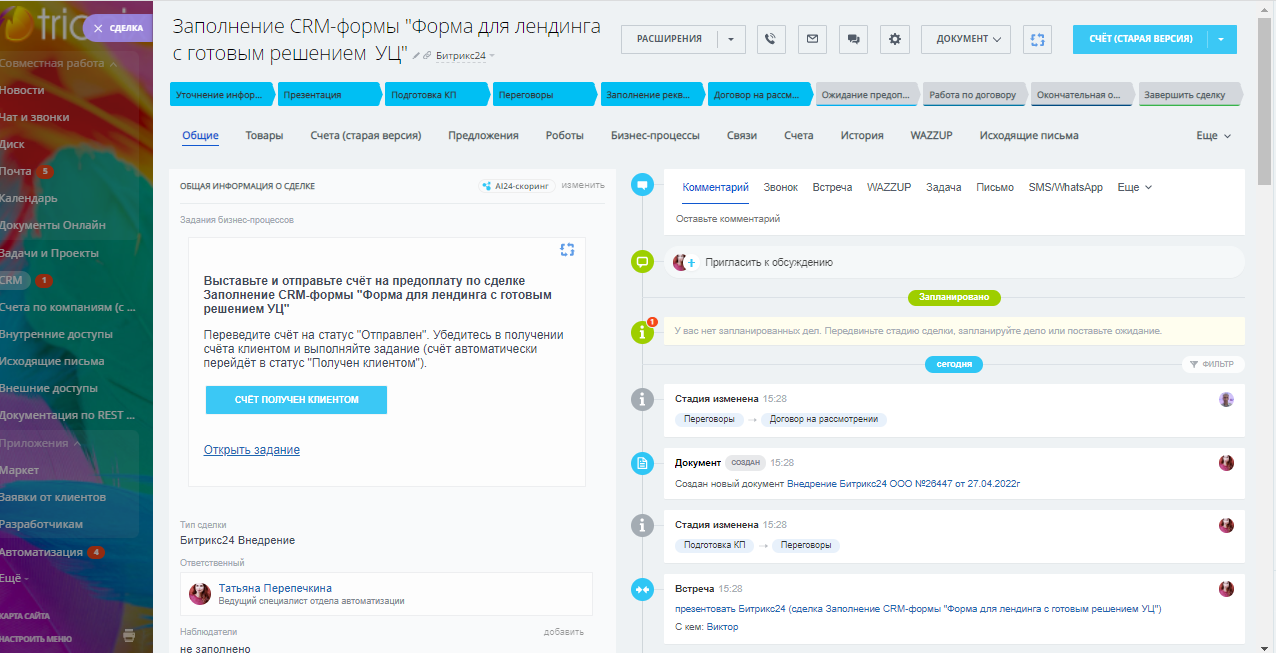The image size is (1276, 653).
Task: Switch to the Товары tab
Action: (x=264, y=135)
